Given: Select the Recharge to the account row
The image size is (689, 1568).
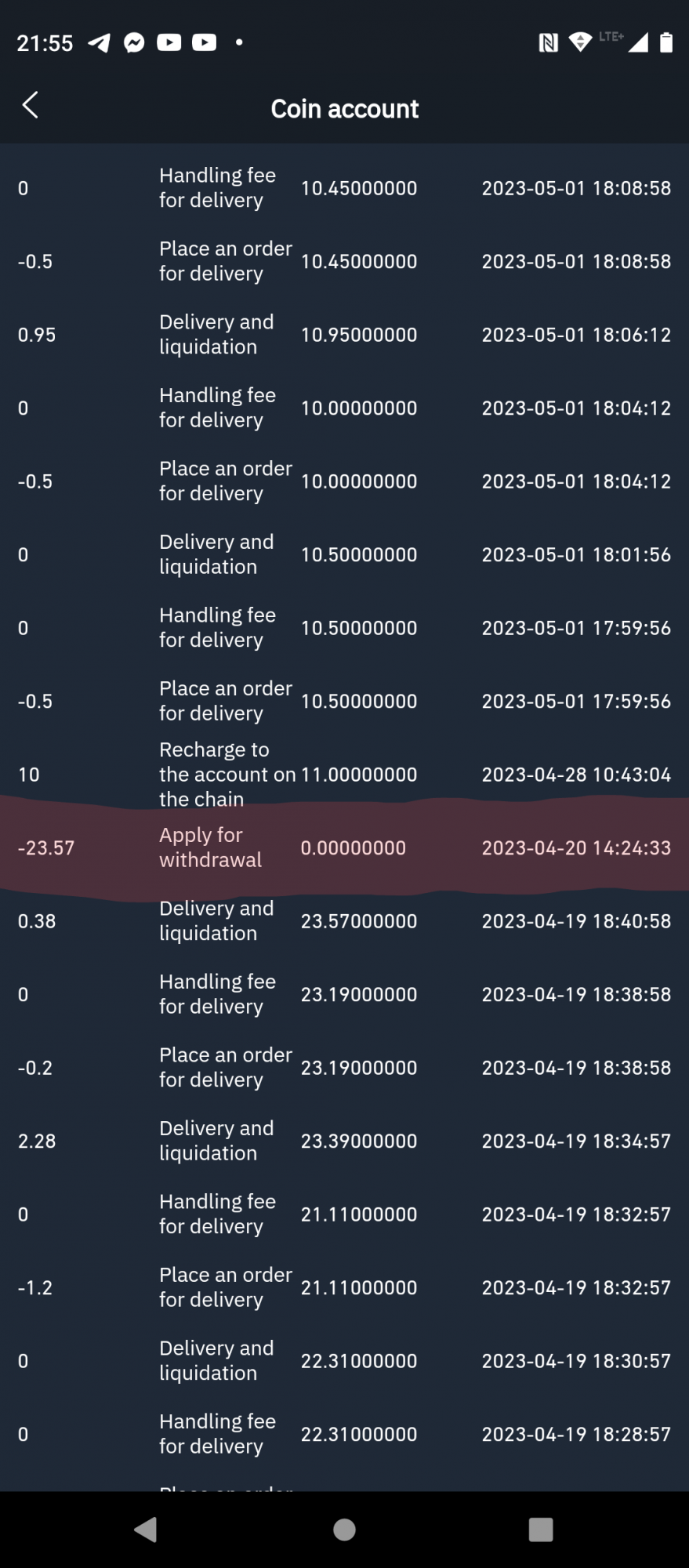Looking at the screenshot, I should (344, 775).
